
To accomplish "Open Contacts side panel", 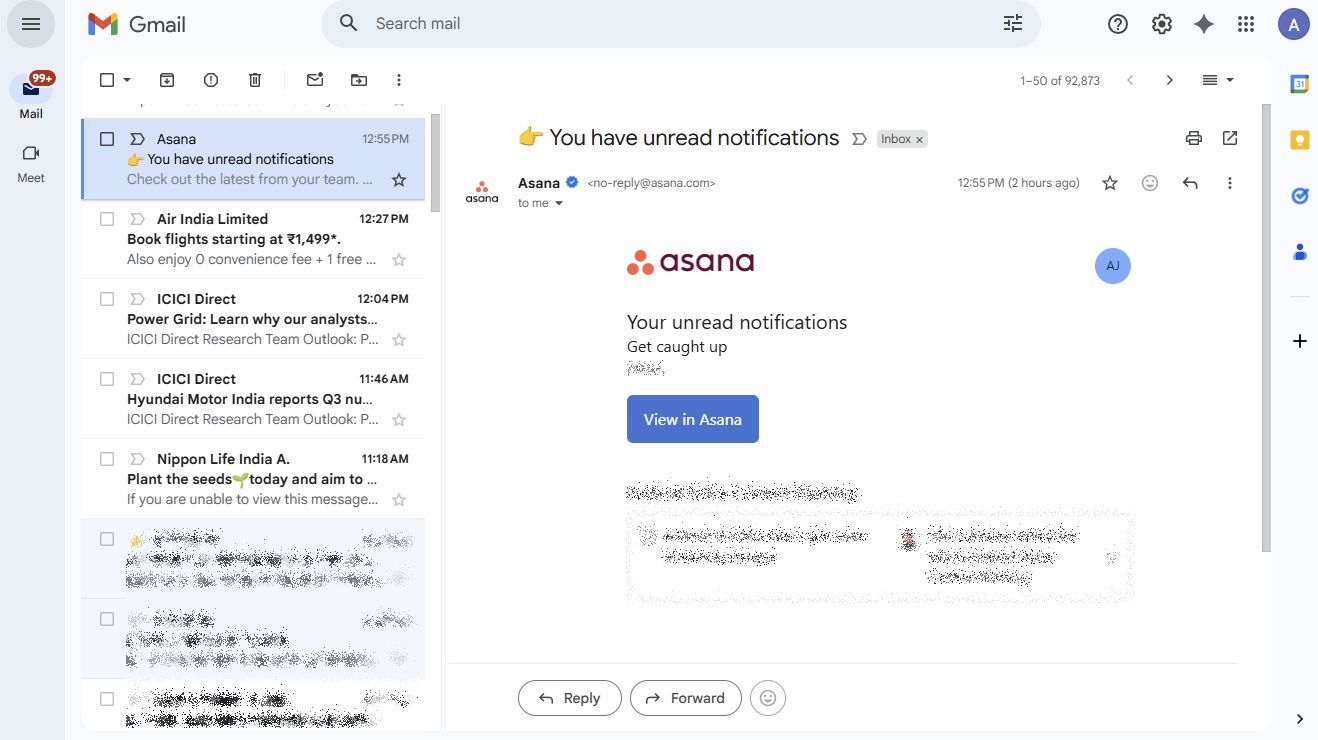I will pyautogui.click(x=1300, y=252).
